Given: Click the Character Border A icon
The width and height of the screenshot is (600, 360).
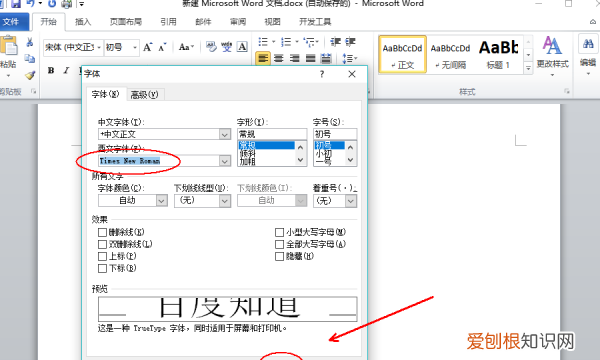Looking at the screenshot, I should [x=242, y=47].
